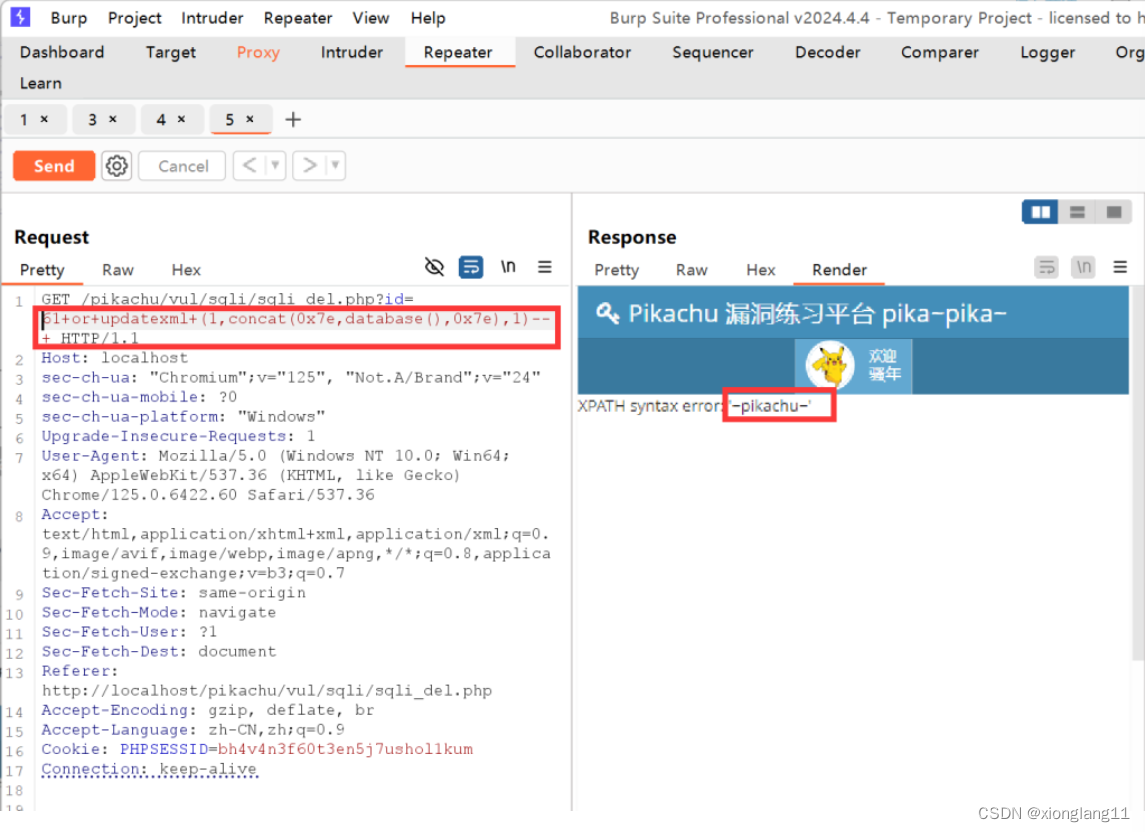Image resolution: width=1145 pixels, height=832 pixels.
Task: Expand the forward history dropdown arrow
Action: (x=335, y=166)
